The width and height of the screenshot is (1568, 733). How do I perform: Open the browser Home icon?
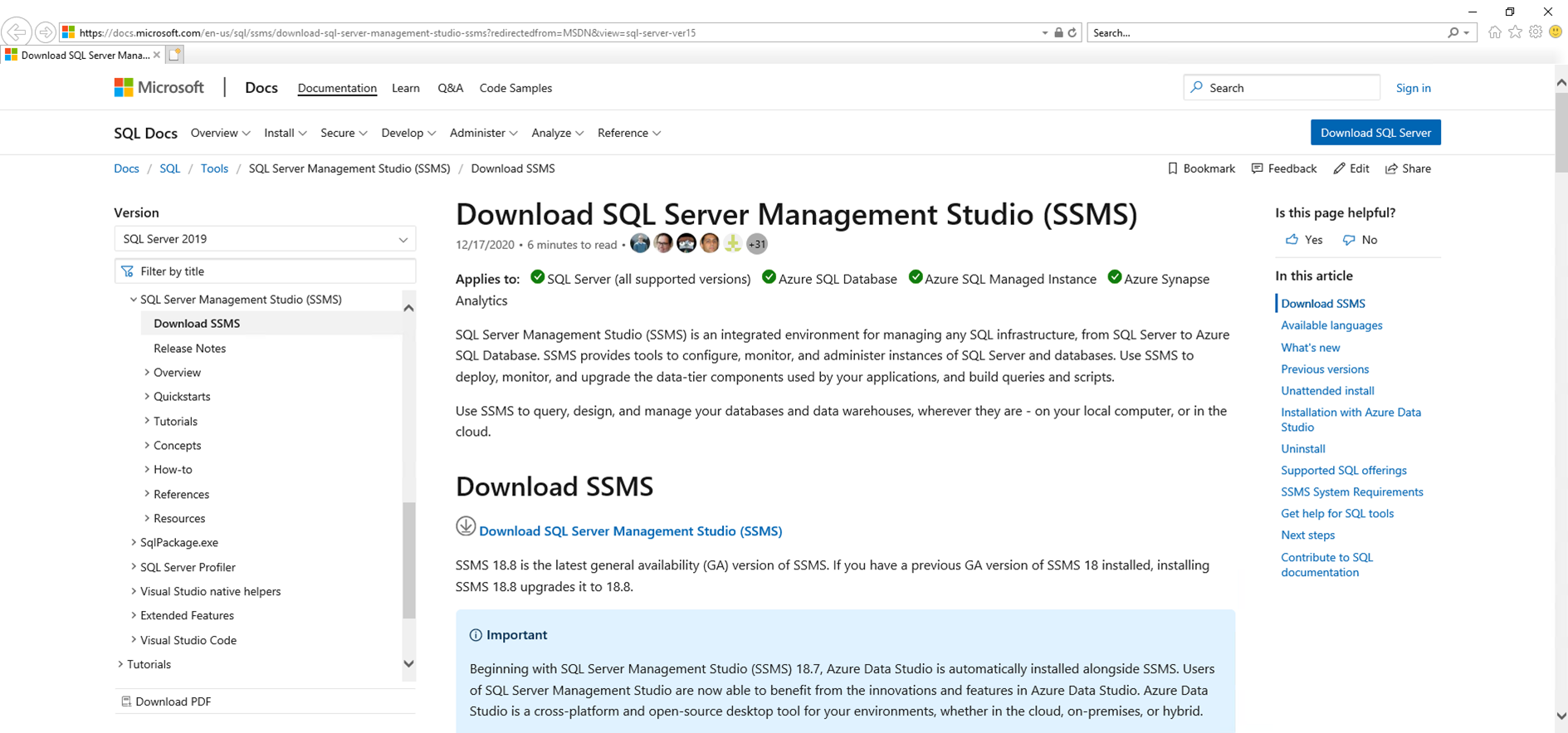pyautogui.click(x=1495, y=32)
